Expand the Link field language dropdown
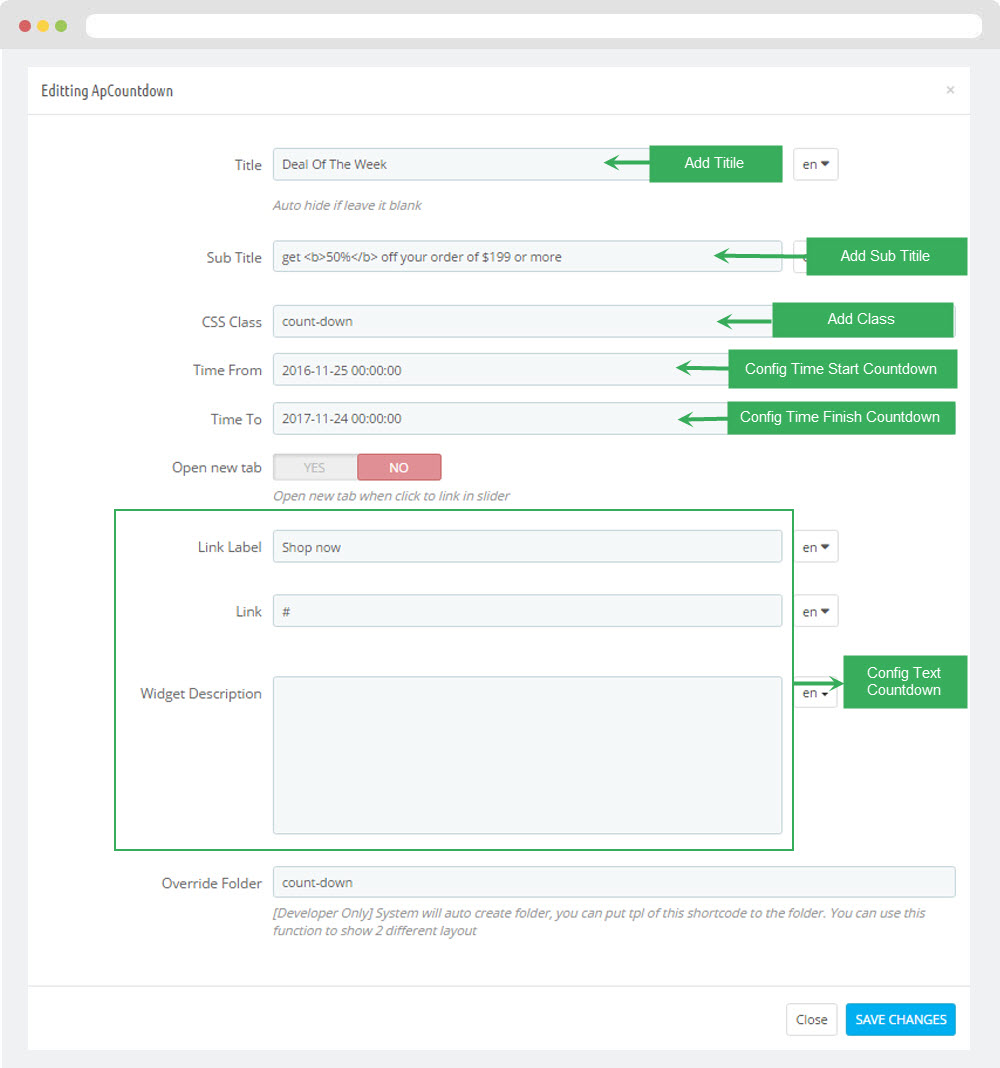This screenshot has width=1000, height=1068. tap(815, 612)
